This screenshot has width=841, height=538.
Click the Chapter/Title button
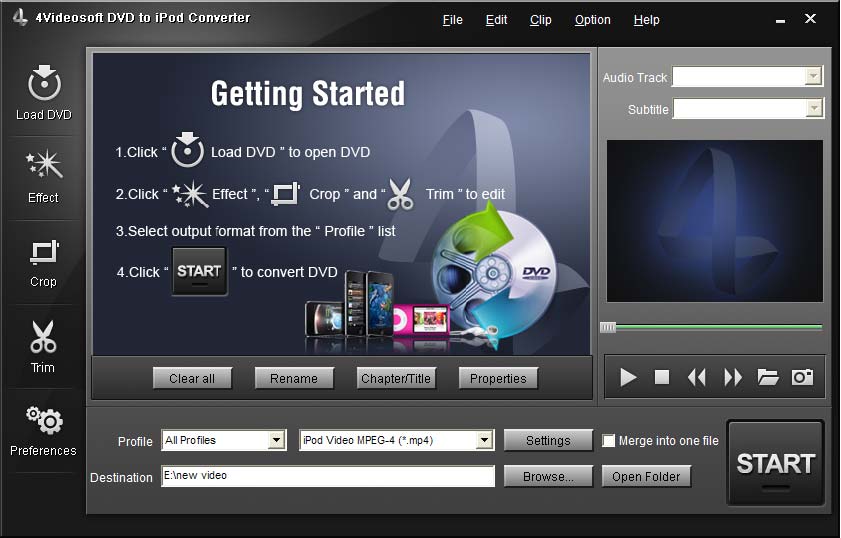[x=396, y=378]
